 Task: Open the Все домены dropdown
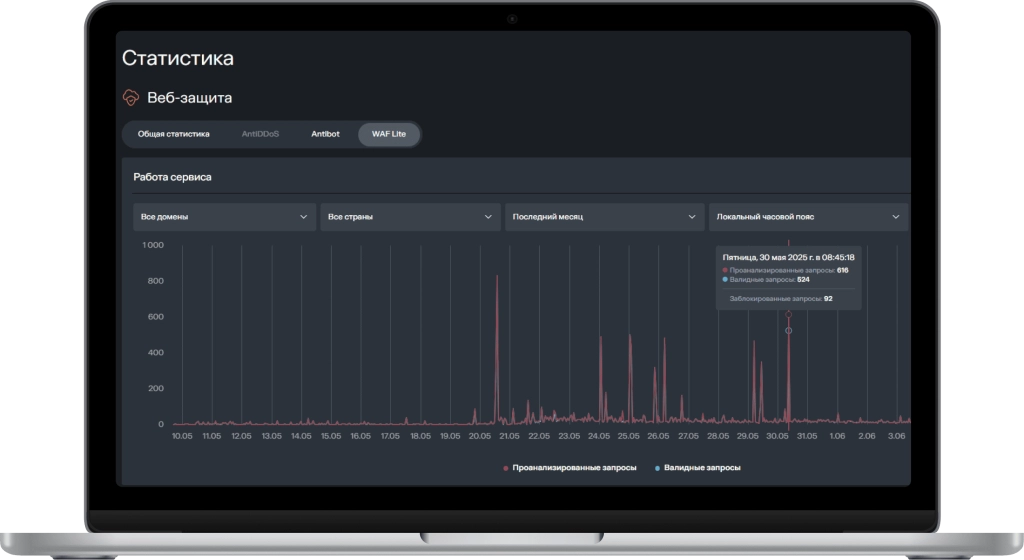pos(224,217)
